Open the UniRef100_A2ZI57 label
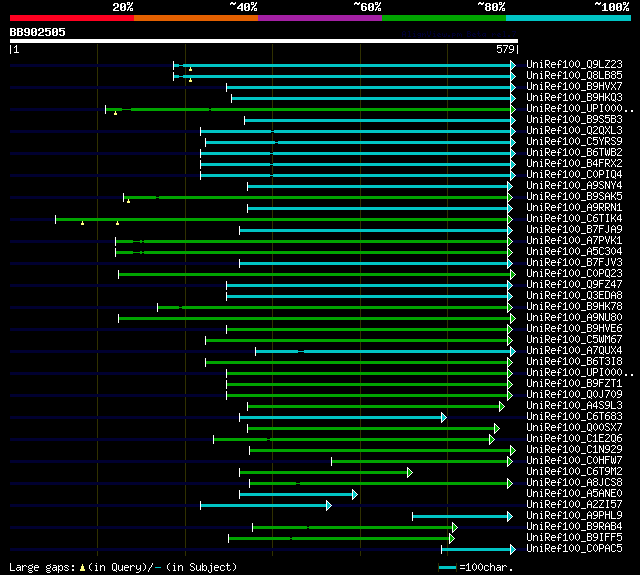The height and width of the screenshot is (575, 640). coord(574,505)
